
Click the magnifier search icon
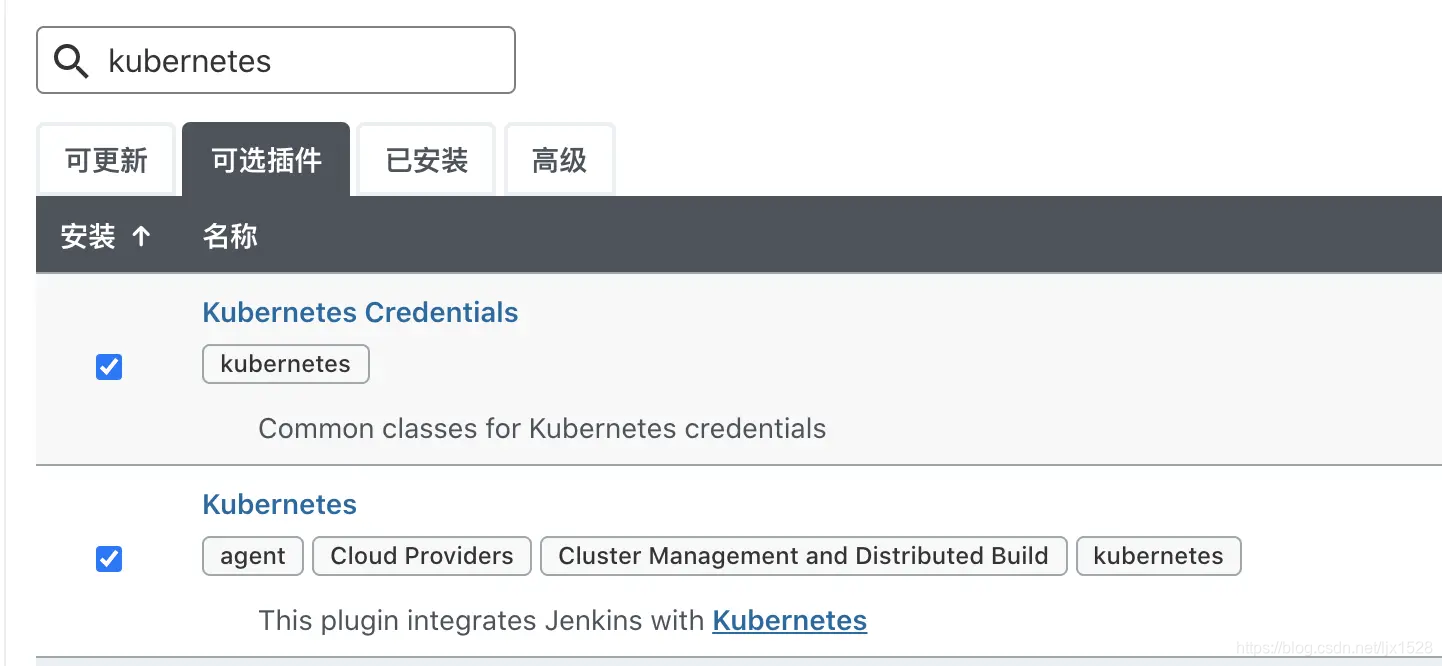pyautogui.click(x=71, y=61)
